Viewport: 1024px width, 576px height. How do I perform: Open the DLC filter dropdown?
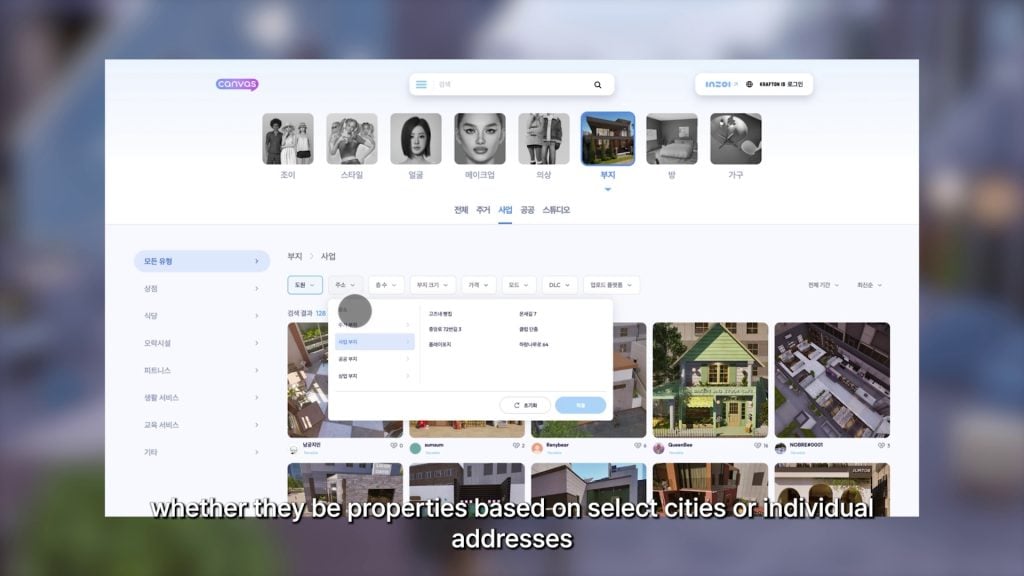559,285
